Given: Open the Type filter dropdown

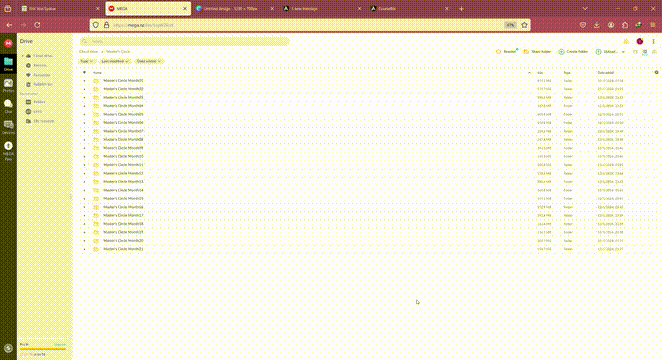Looking at the screenshot, I should point(87,61).
